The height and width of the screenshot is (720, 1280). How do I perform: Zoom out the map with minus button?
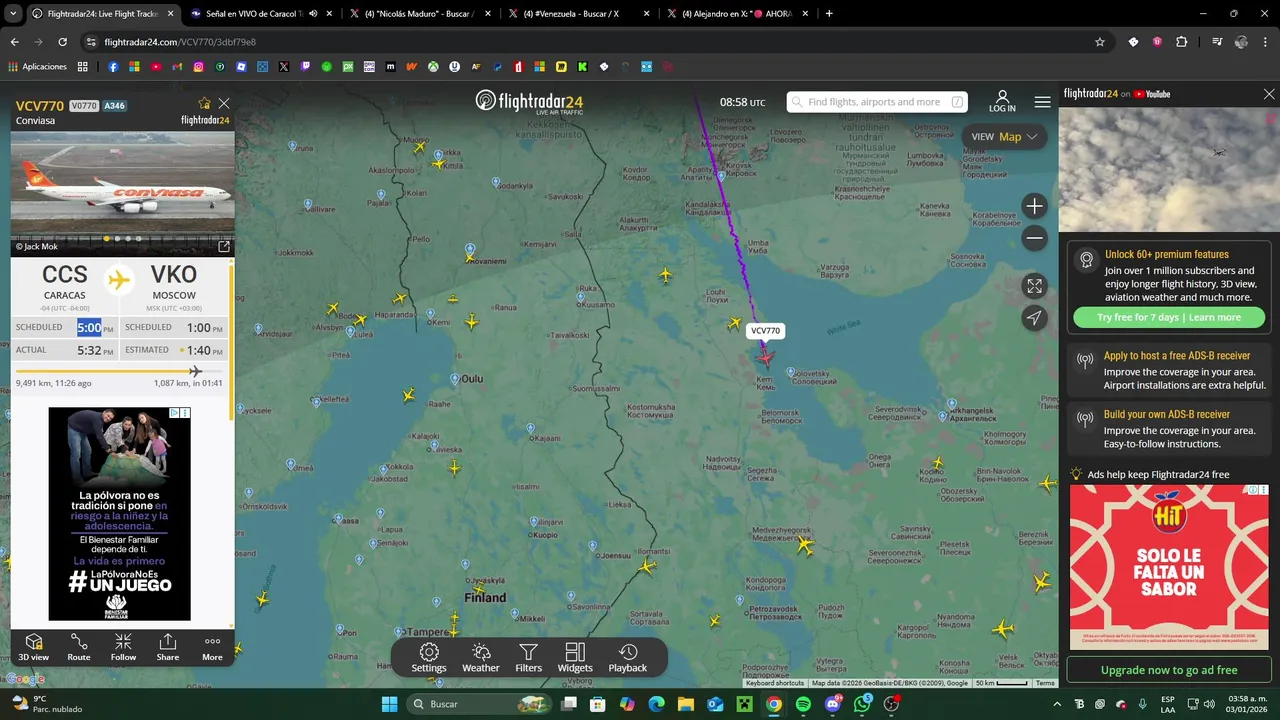(x=1035, y=238)
